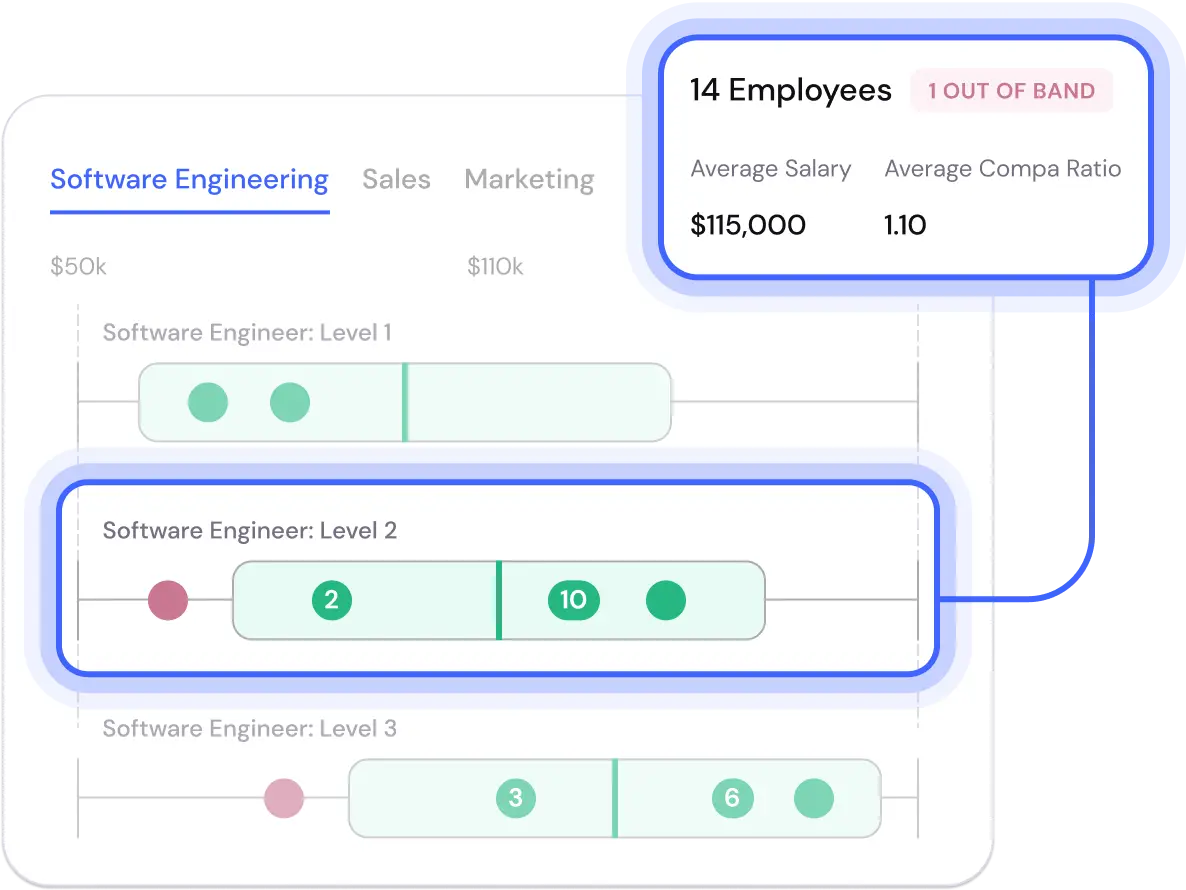Viewport: 1186px width, 890px height.
Task: Select the marker labeled 3 on Level 3
Action: (516, 798)
